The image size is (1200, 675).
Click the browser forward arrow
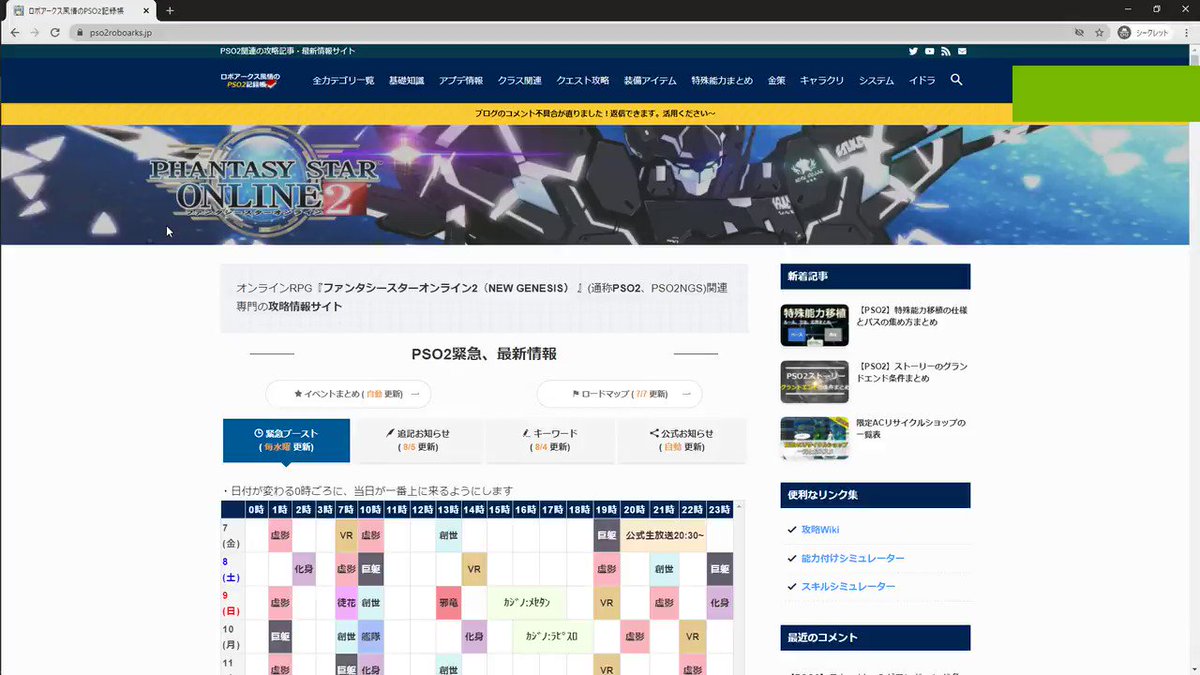click(x=35, y=32)
